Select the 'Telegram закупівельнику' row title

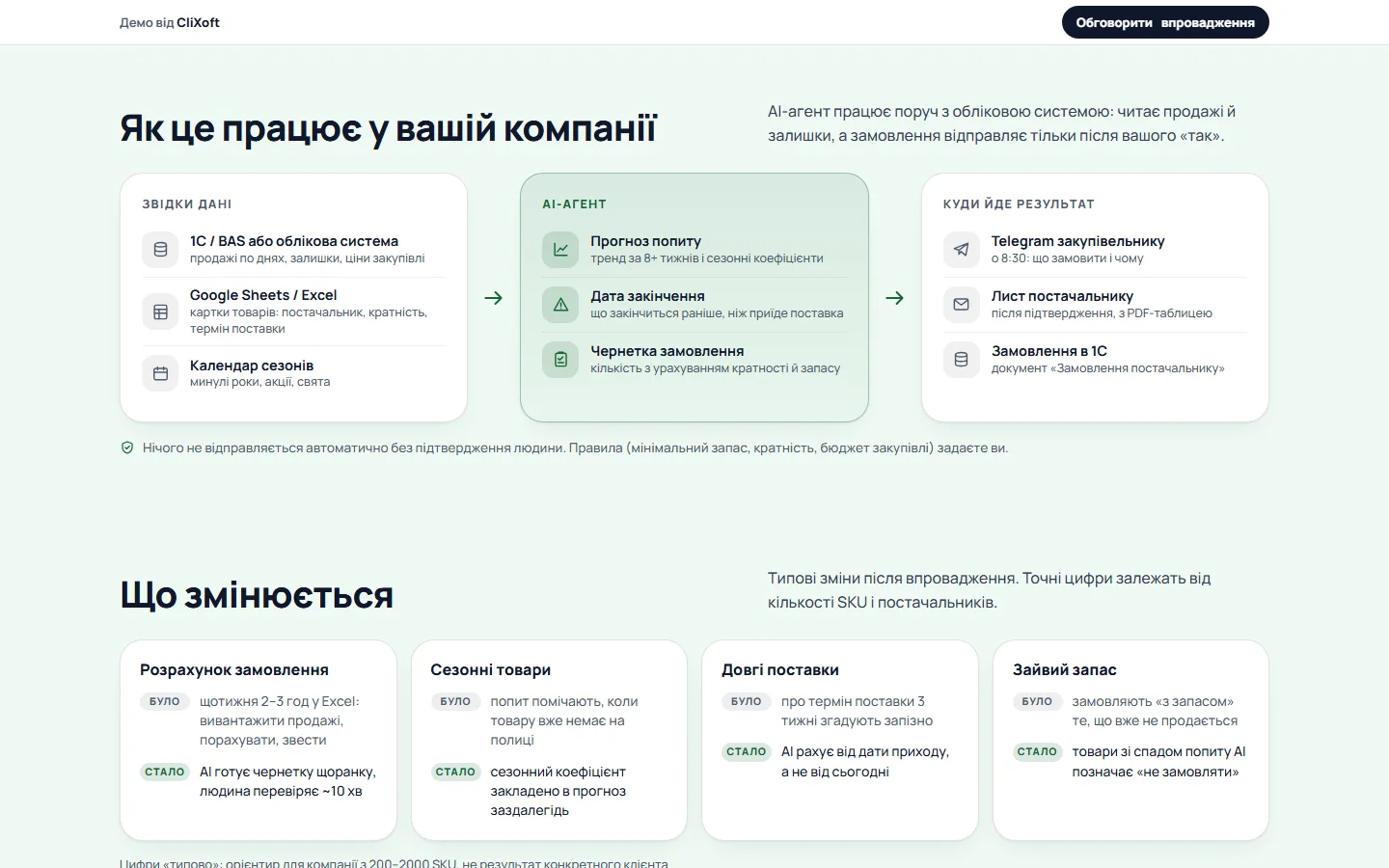1078,241
